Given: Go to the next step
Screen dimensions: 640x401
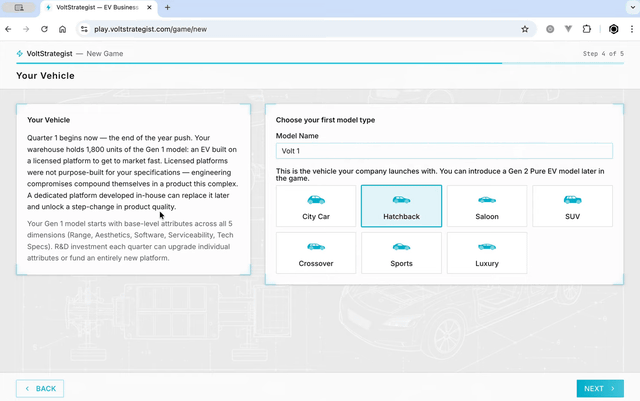Looking at the screenshot, I should pyautogui.click(x=600, y=388).
